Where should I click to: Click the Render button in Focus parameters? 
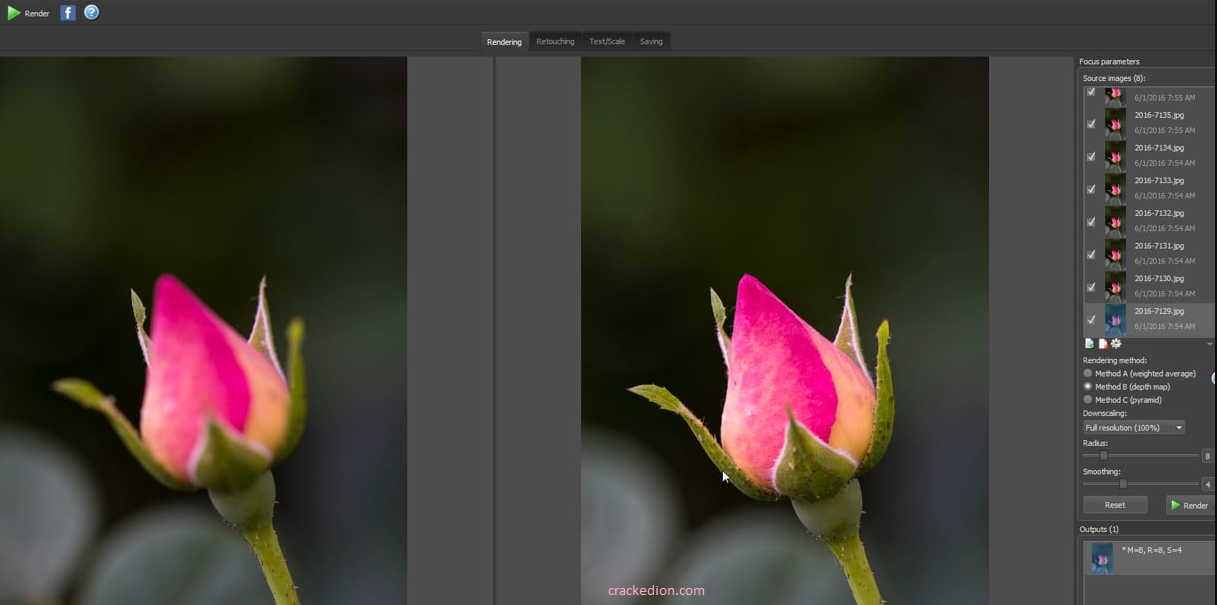(1190, 505)
